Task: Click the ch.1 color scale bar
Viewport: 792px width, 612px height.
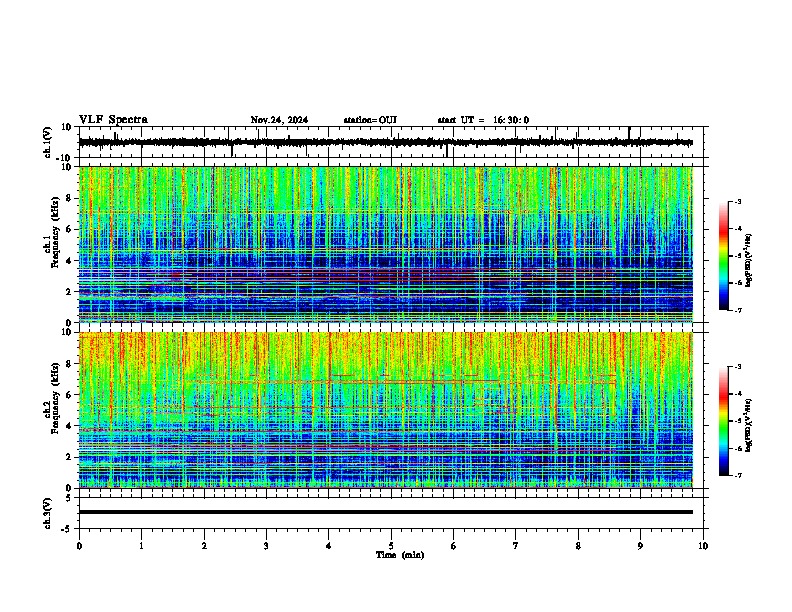Action: (724, 256)
